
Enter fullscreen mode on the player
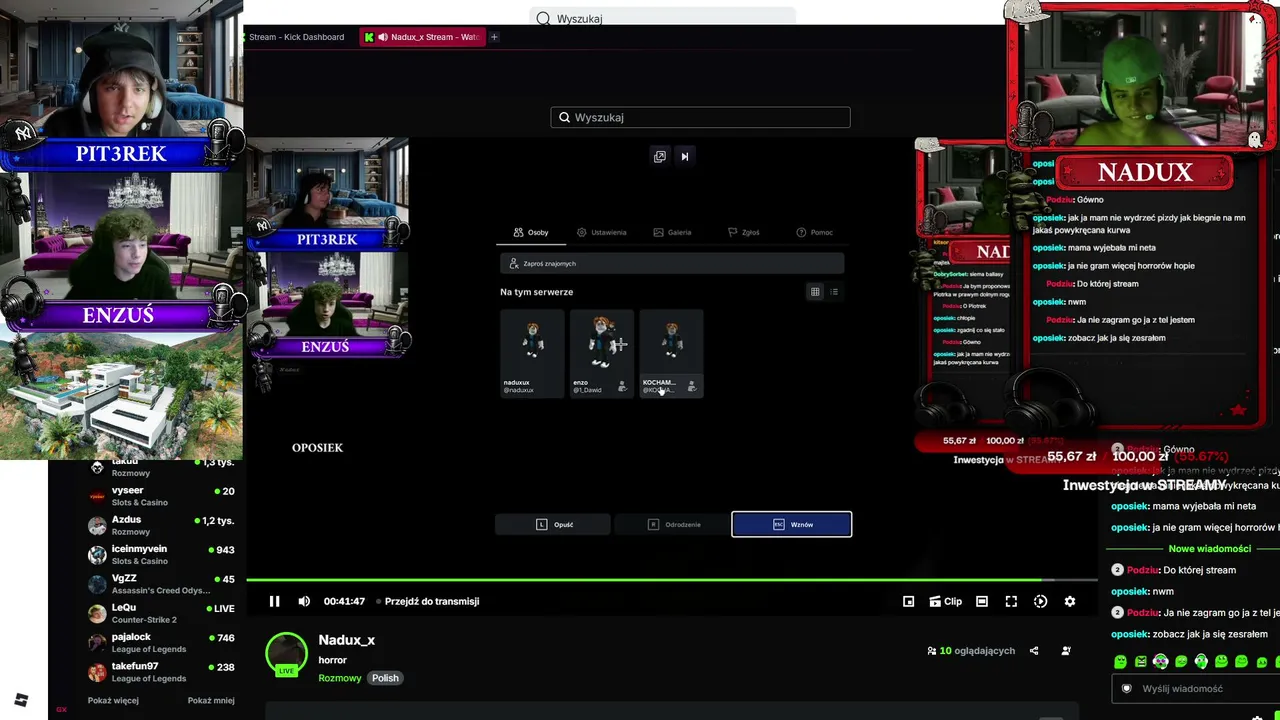[1011, 601]
